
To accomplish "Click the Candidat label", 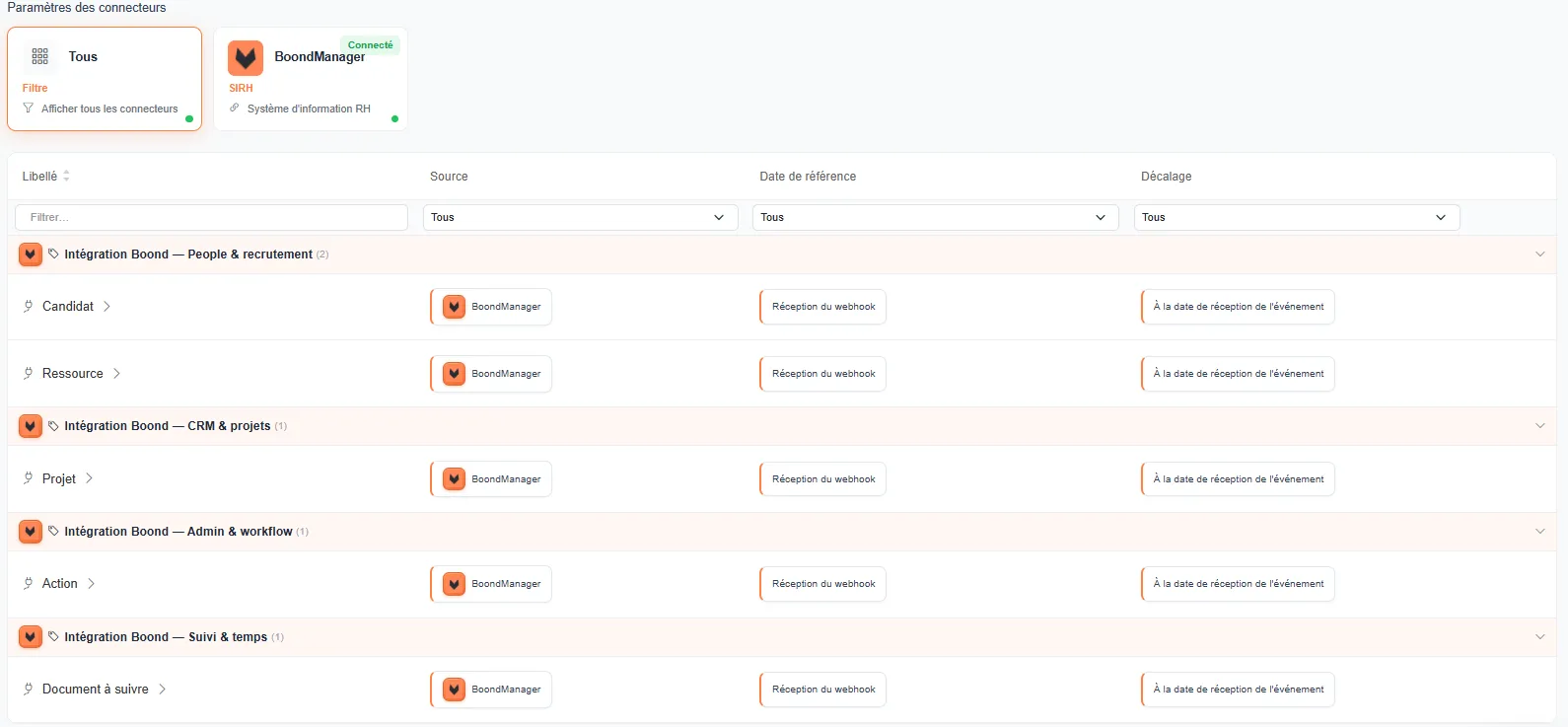I will [68, 307].
